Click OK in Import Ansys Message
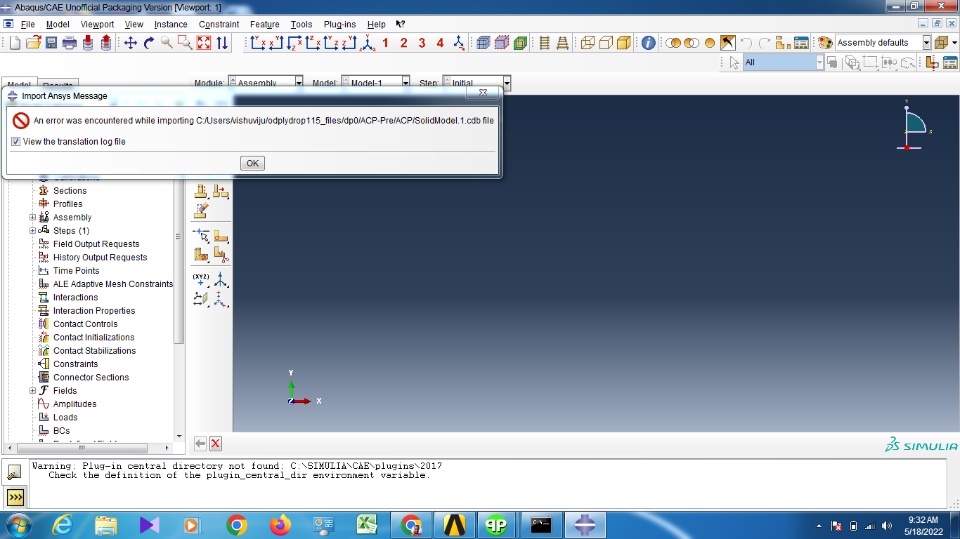 click(x=252, y=163)
